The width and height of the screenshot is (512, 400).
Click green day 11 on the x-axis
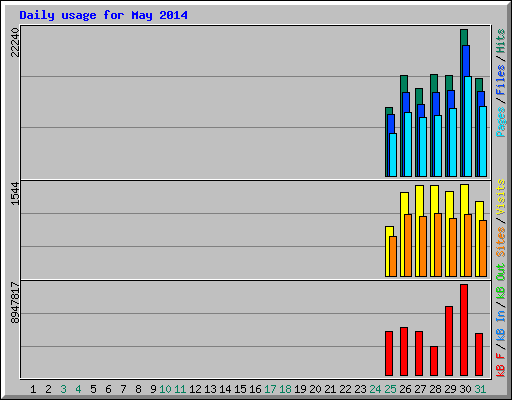point(180,389)
